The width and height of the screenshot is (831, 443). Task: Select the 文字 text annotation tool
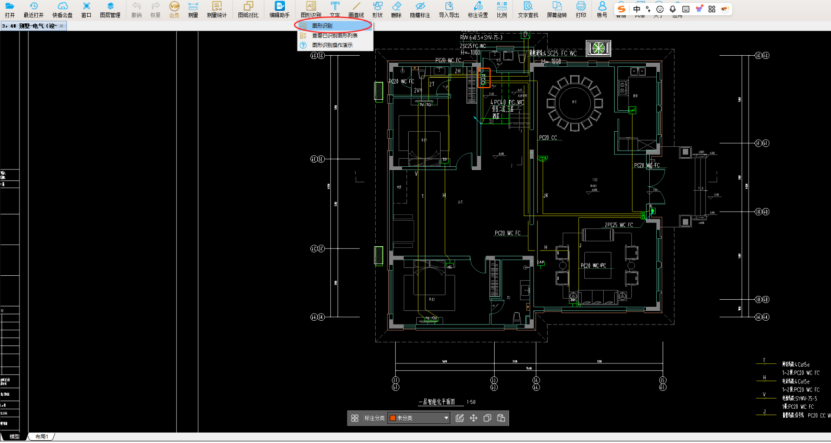click(334, 8)
